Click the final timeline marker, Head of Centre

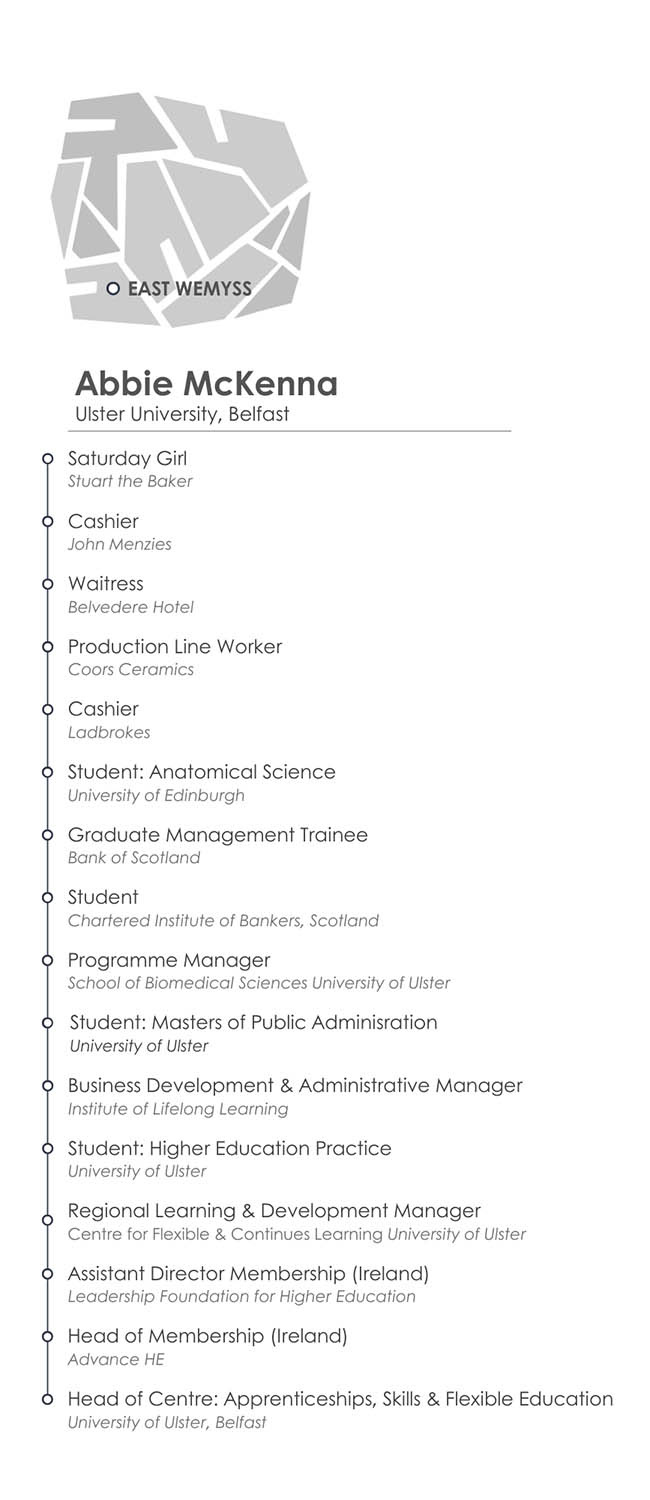pyautogui.click(x=47, y=1400)
